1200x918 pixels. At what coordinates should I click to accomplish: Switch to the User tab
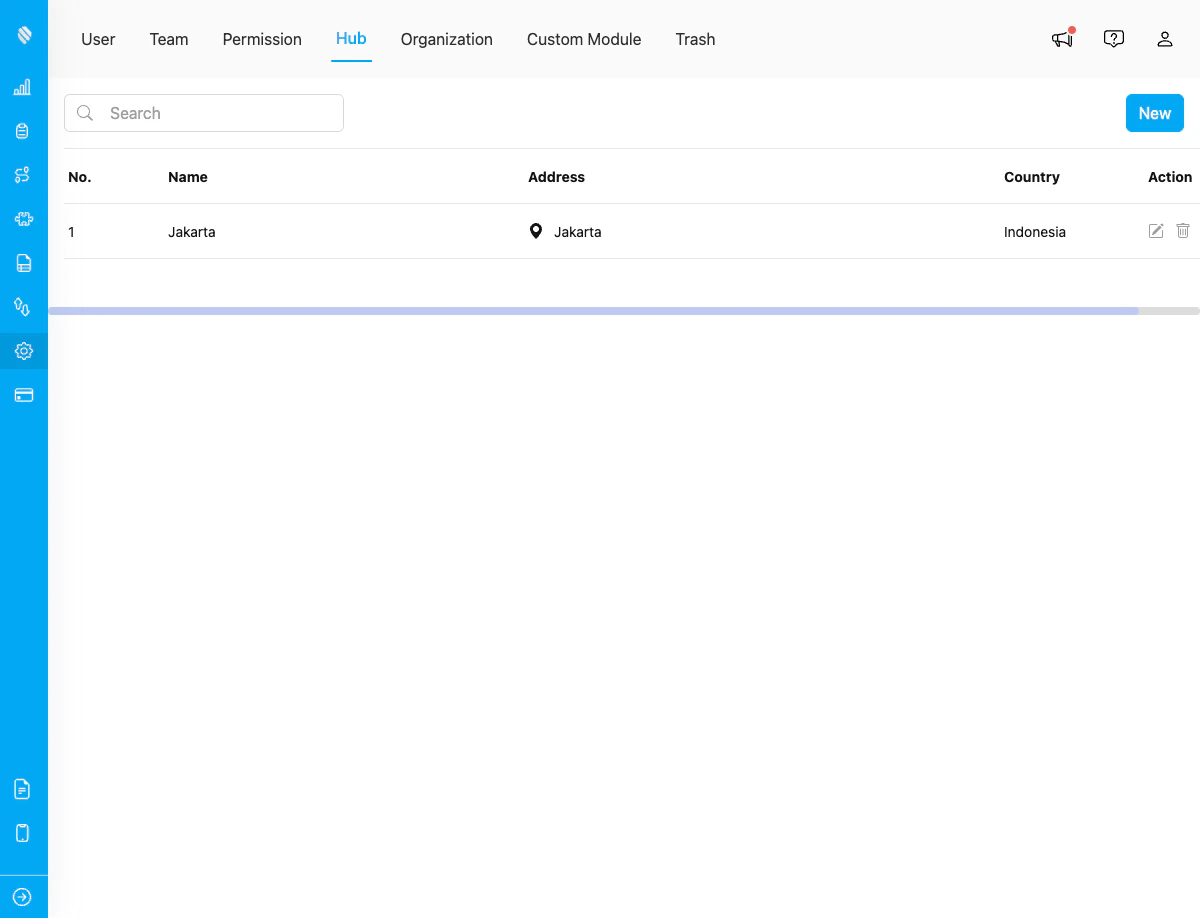[98, 39]
